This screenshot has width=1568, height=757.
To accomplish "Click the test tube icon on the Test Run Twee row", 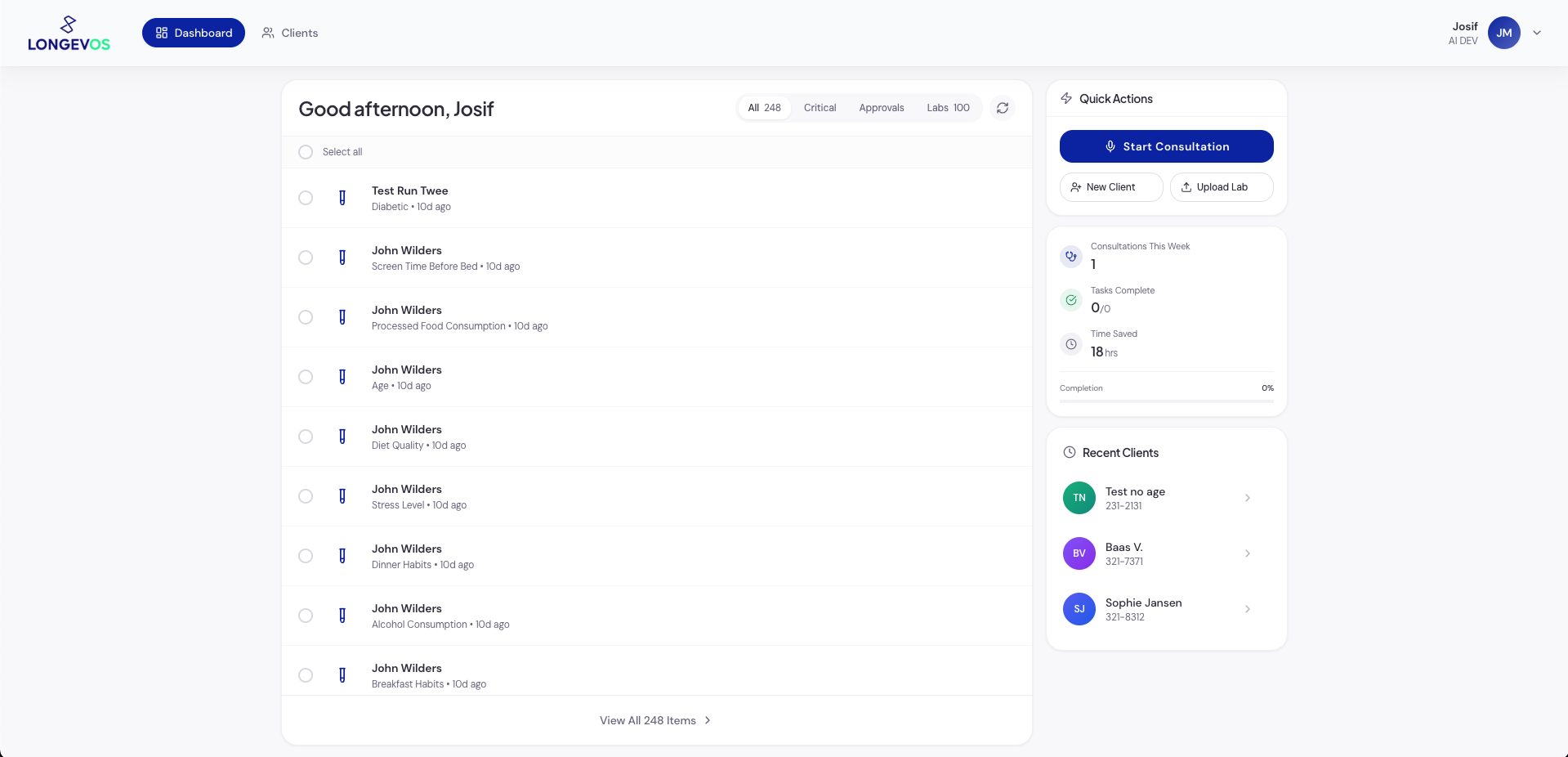I will click(342, 198).
